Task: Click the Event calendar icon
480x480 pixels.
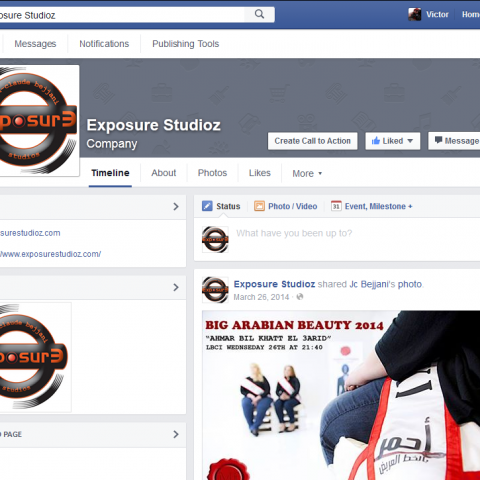Action: (336, 206)
